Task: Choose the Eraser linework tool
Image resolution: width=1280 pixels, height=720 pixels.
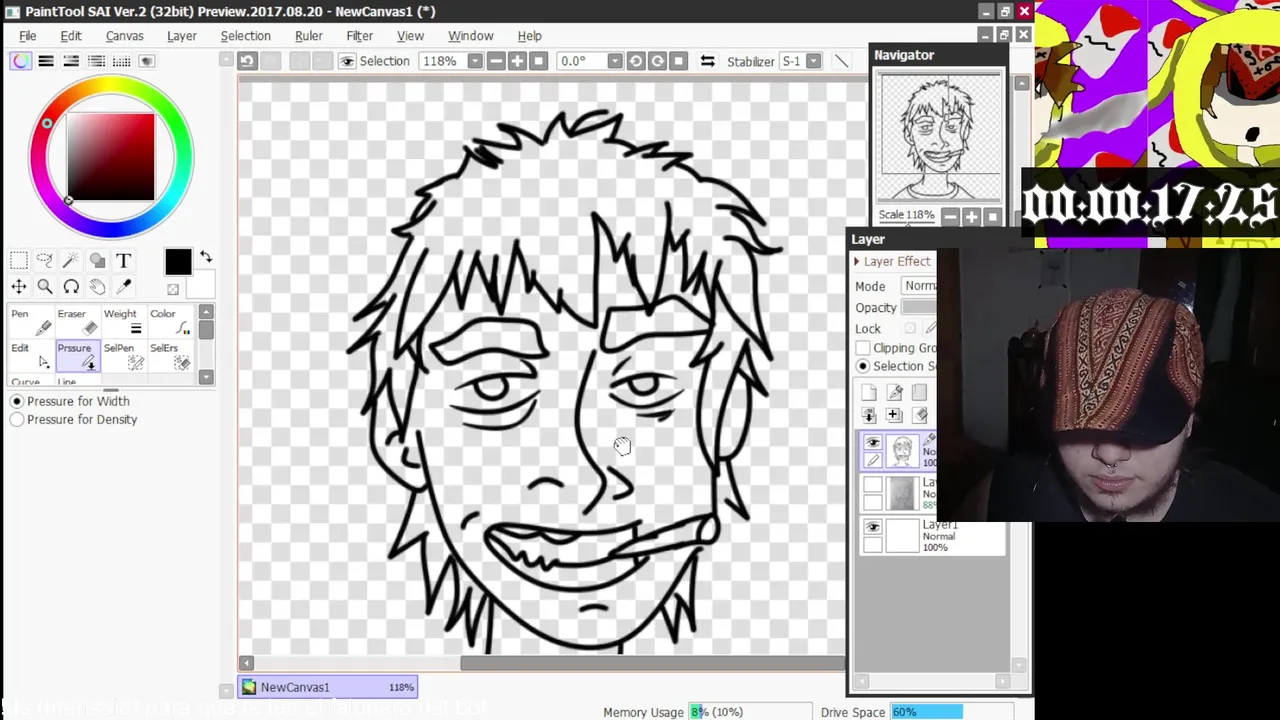Action: pyautogui.click(x=76, y=322)
